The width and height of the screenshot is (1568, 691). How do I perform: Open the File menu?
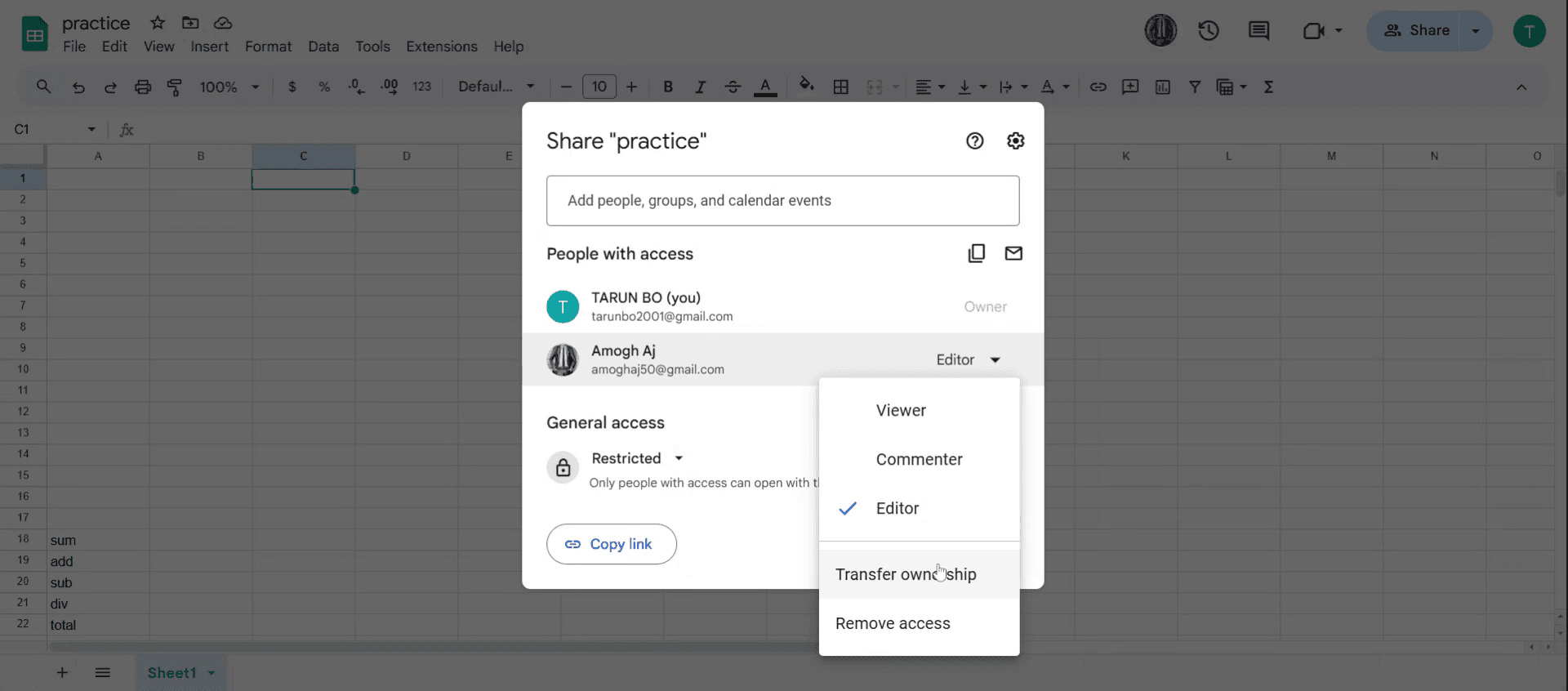[74, 47]
